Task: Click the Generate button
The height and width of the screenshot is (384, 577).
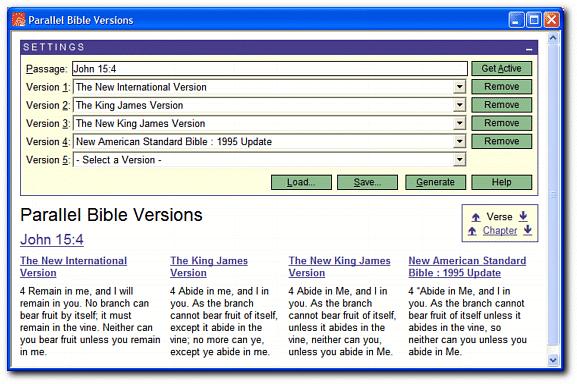Action: (x=435, y=182)
